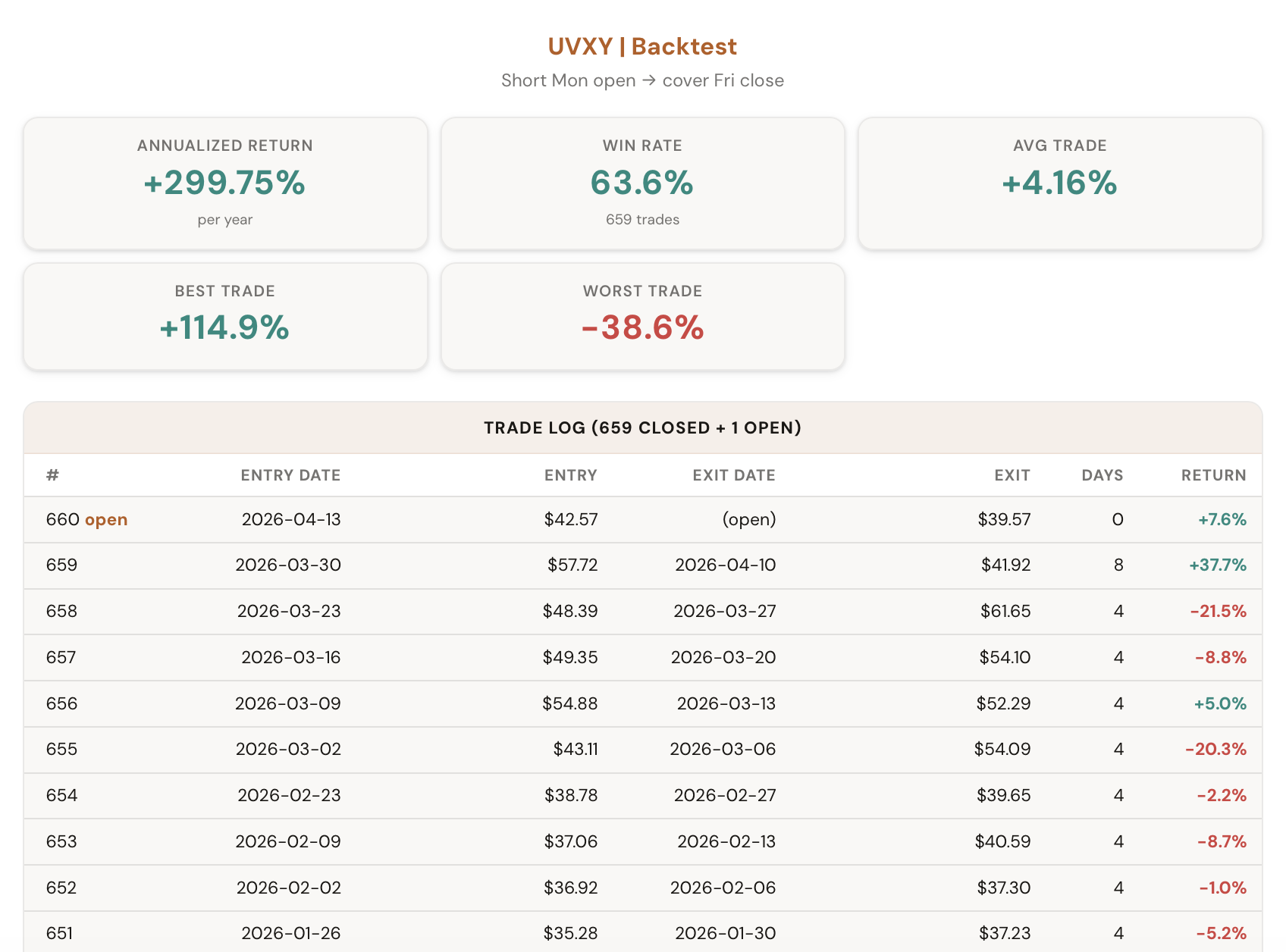Click the orange 'open' status label
This screenshot has height=952, width=1286.
(x=106, y=520)
